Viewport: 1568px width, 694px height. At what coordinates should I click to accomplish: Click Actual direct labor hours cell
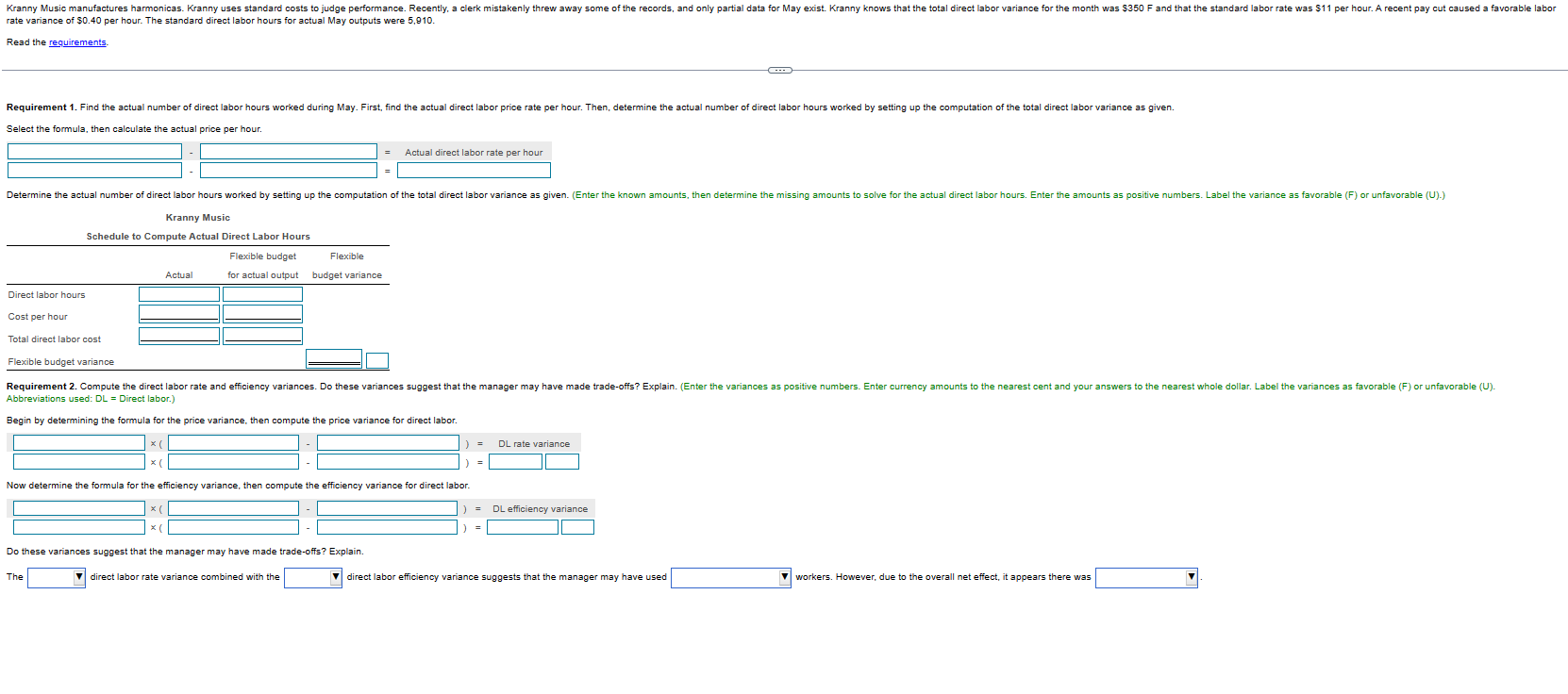179,294
